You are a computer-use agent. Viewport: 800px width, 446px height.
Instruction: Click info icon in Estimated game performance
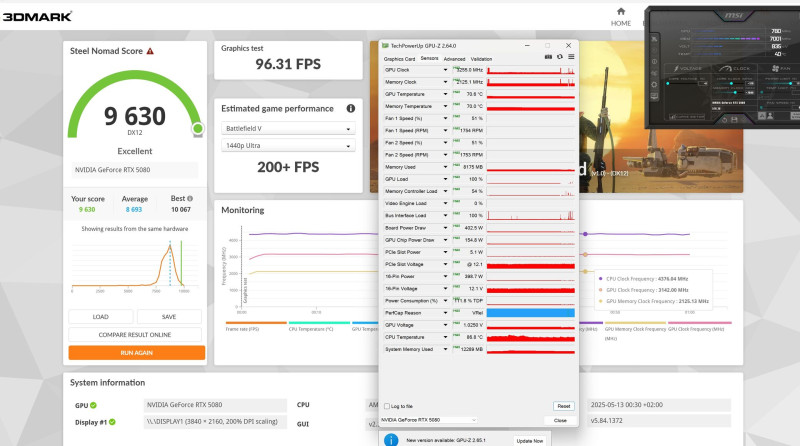351,108
